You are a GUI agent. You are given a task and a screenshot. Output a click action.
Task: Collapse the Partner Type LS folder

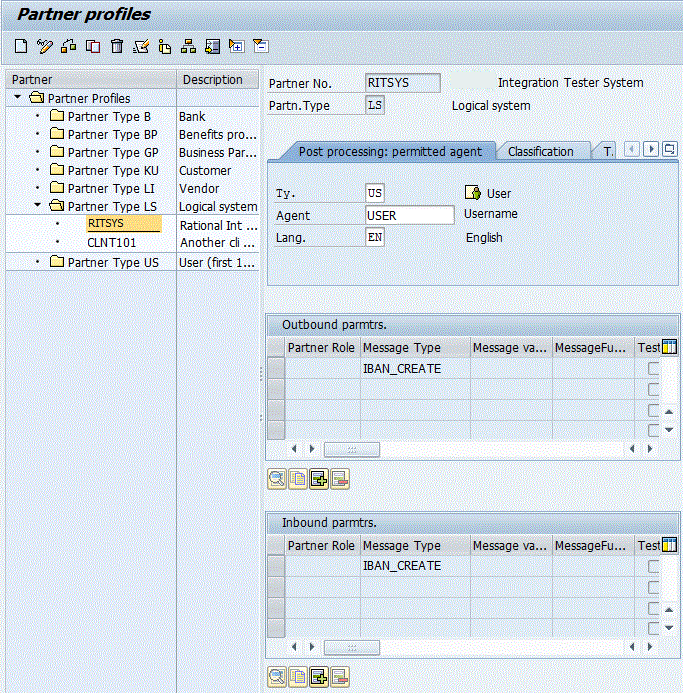pyautogui.click(x=38, y=206)
